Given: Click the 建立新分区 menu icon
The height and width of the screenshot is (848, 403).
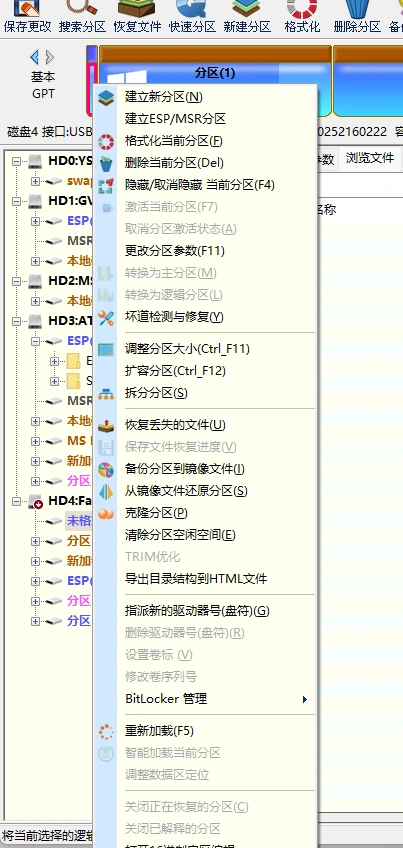Looking at the screenshot, I should 106,97.
